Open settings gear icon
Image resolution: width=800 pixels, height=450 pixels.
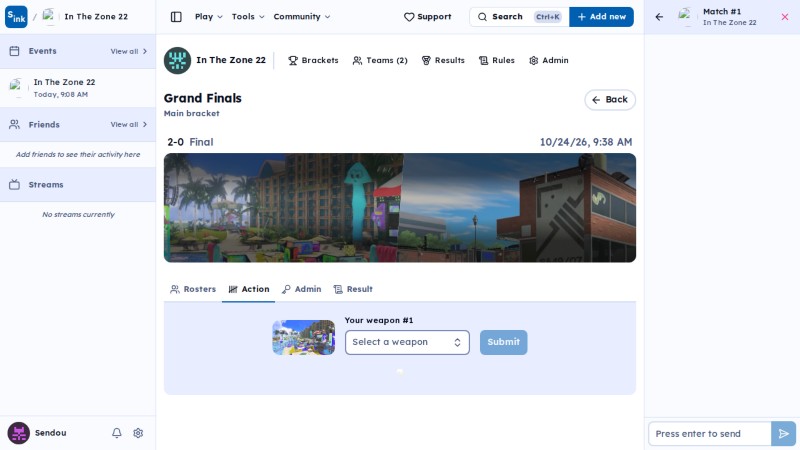pos(138,433)
